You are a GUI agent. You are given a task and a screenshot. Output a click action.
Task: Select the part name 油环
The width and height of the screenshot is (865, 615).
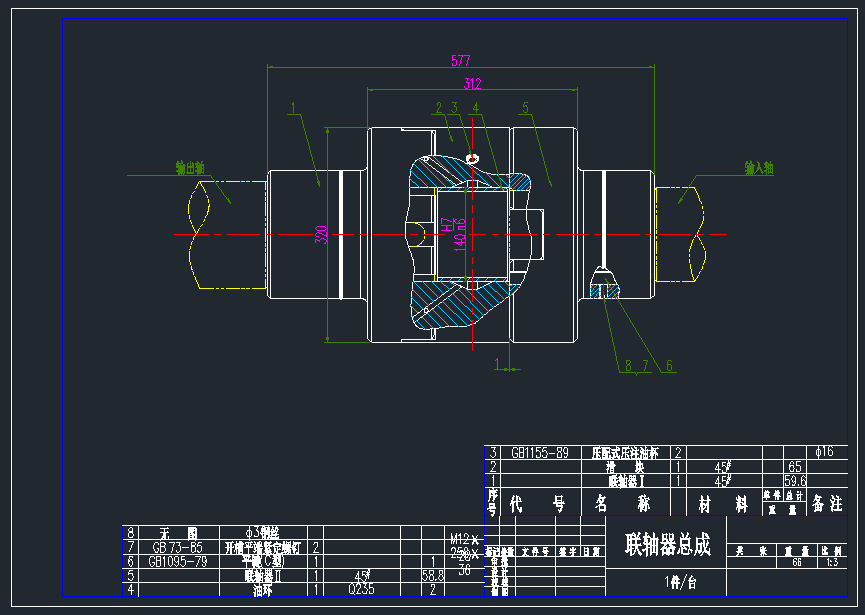coord(263,590)
